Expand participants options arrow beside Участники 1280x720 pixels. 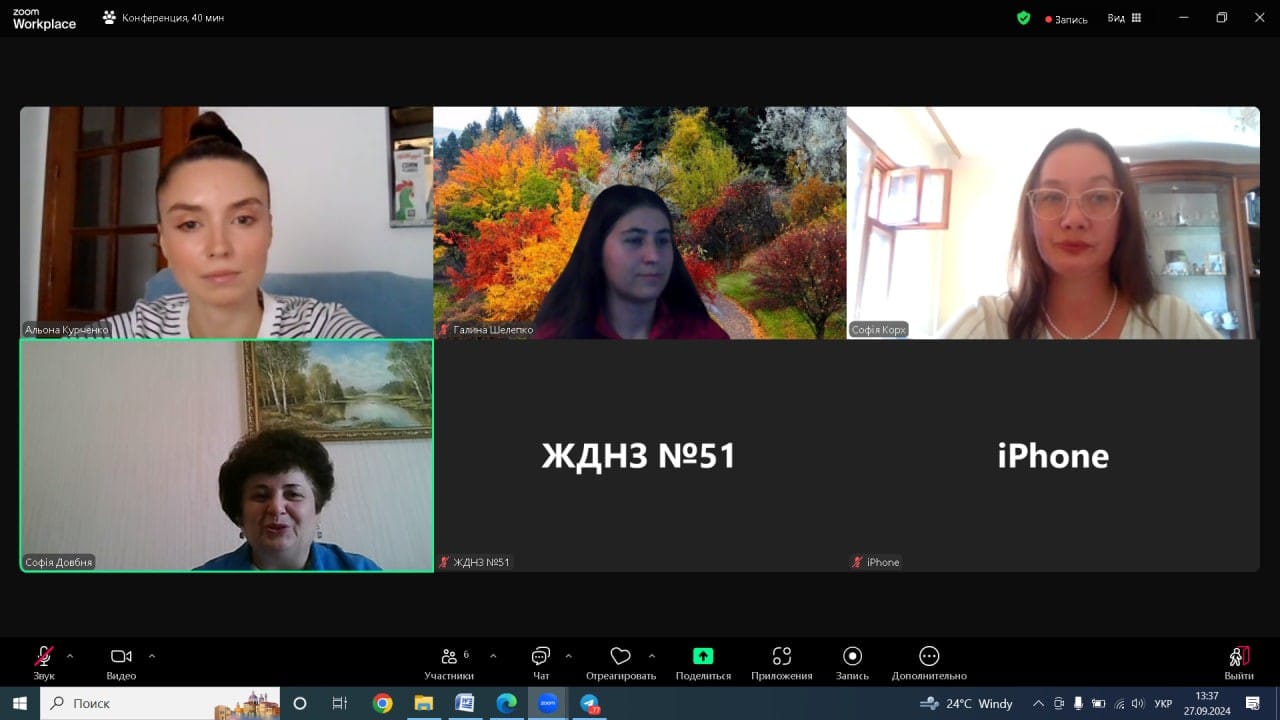[x=493, y=656]
